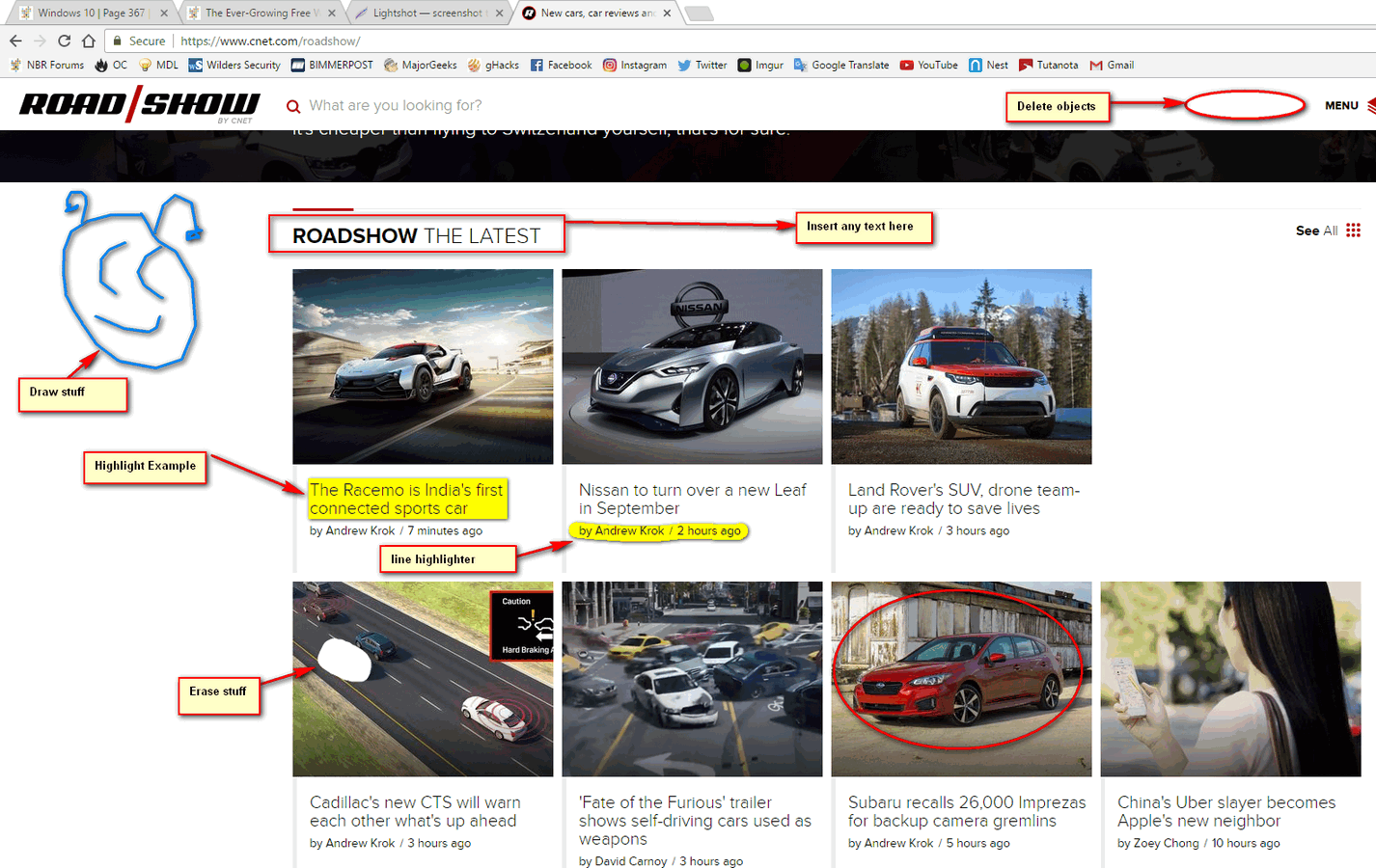Image resolution: width=1376 pixels, height=868 pixels.
Task: Click author Zoey Chong
Action: coord(1167,843)
